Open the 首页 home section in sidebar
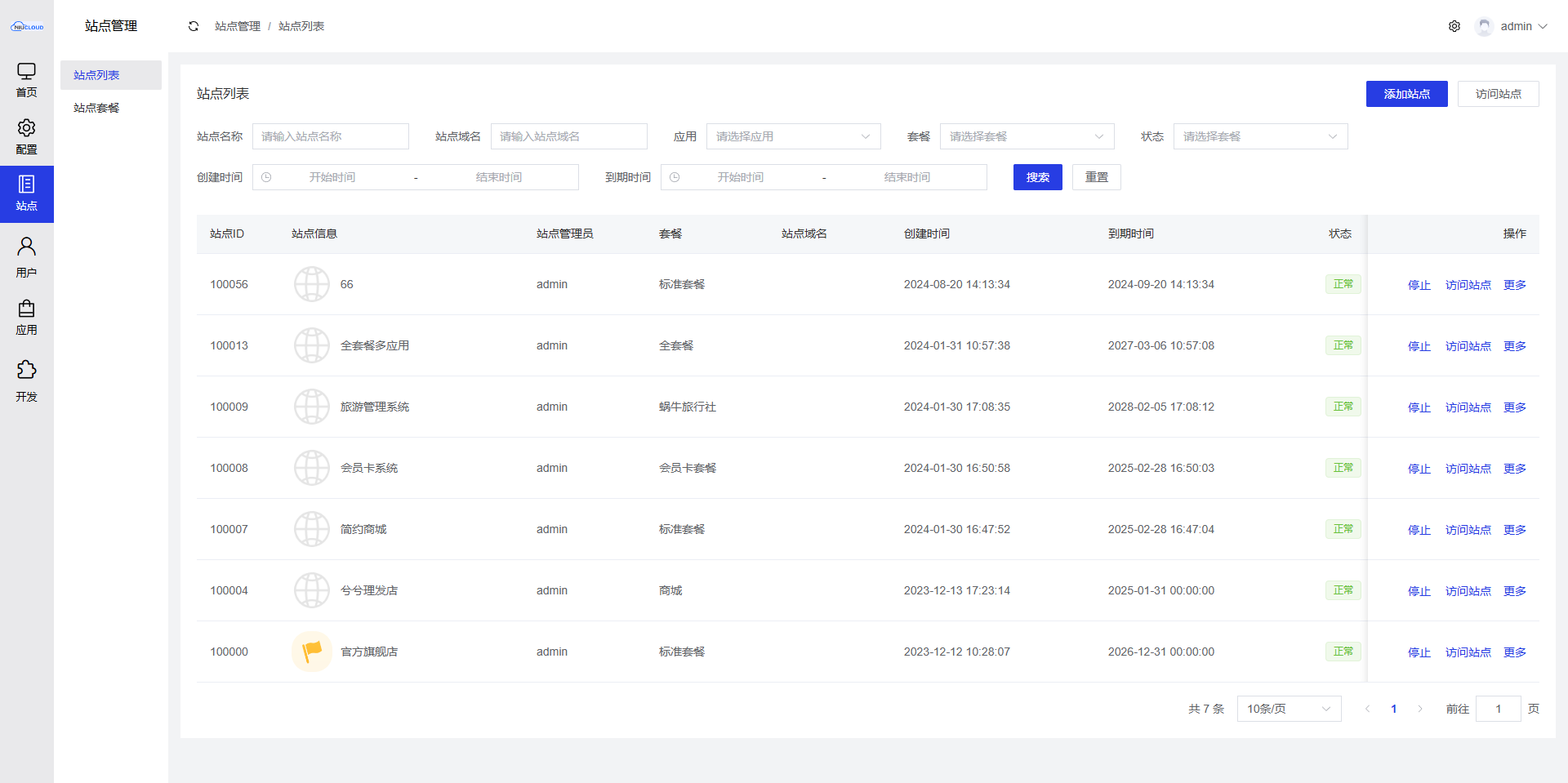Viewport: 1568px width, 783px height. 26,80
